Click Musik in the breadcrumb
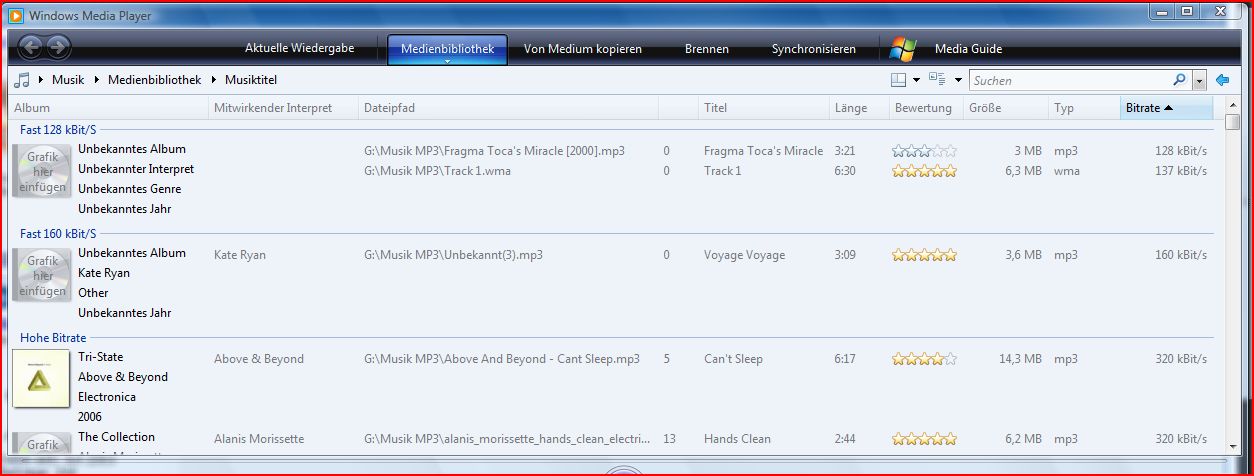The image size is (1254, 476). click(x=68, y=80)
